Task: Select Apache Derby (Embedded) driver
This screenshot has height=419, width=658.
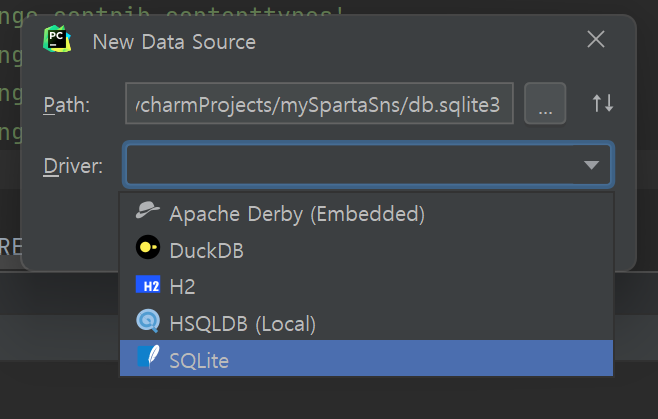Action: 366,213
